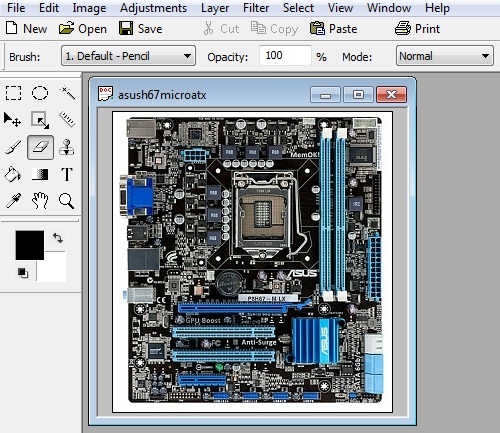Click the asush67microatx document icon
Screen dimensions: 500x433
pos(105,94)
